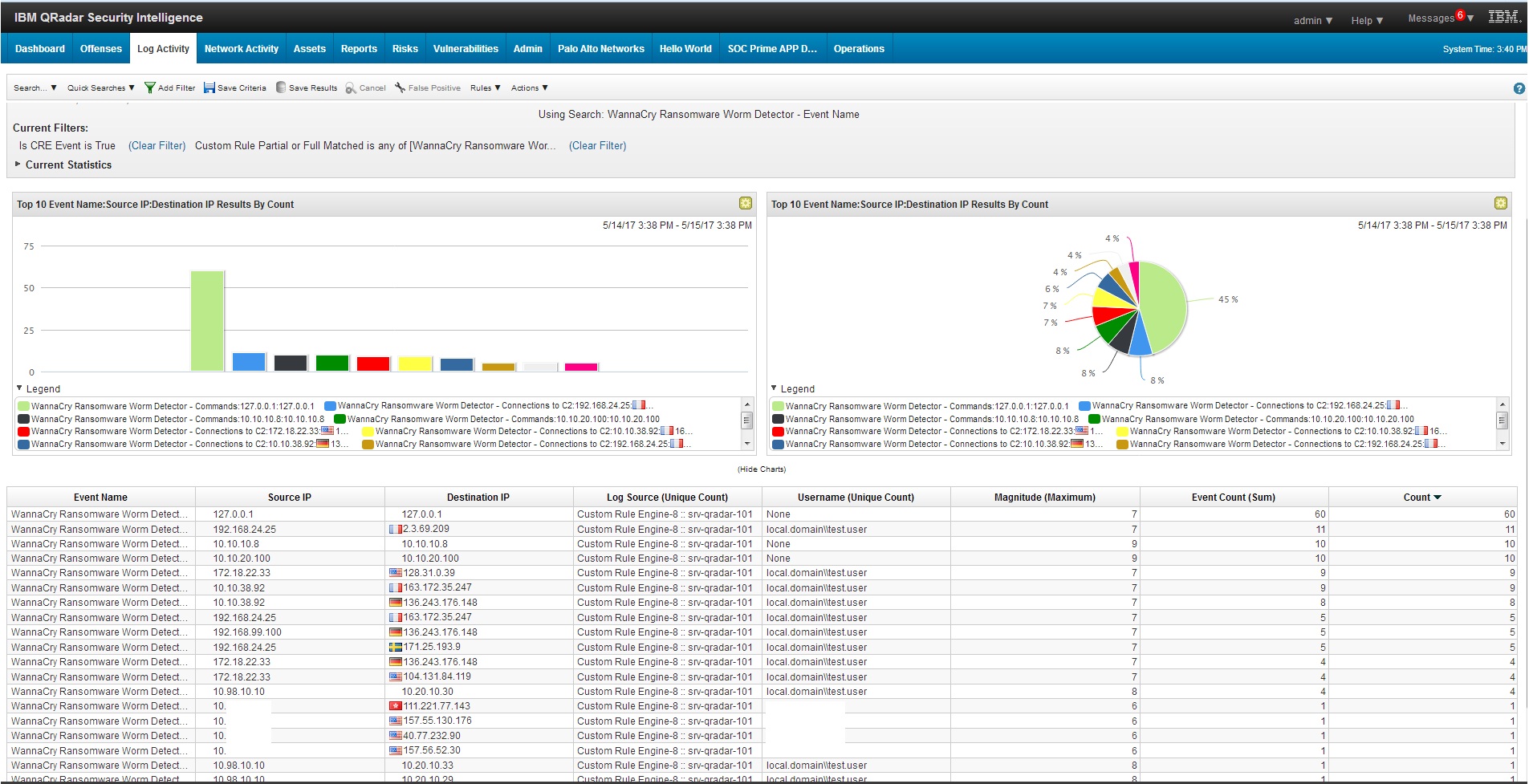Expand the Current Statistics section
The height and width of the screenshot is (784, 1533).
[x=18, y=165]
